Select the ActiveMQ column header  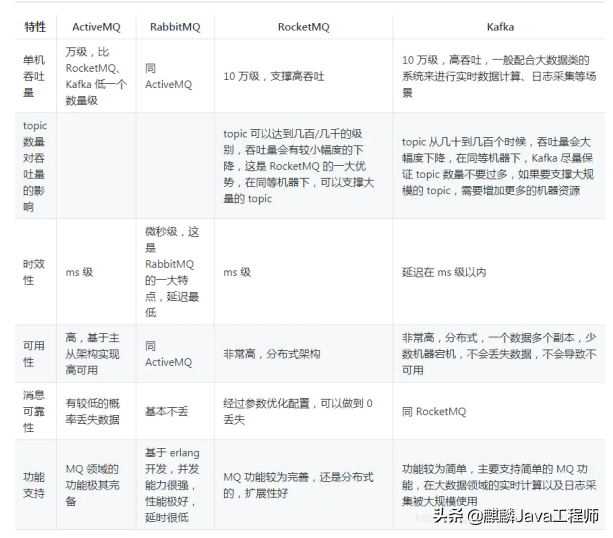coord(96,27)
